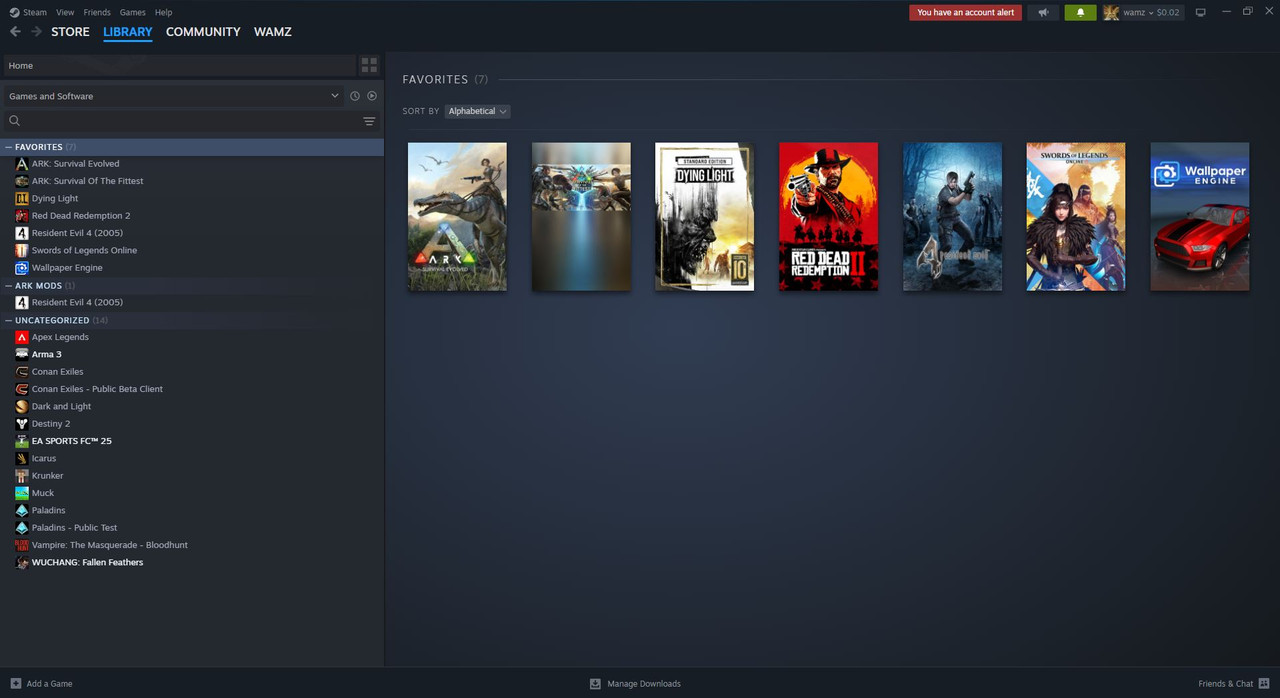This screenshot has height=698, width=1280.
Task: Open the announcements megaphone icon
Action: pyautogui.click(x=1043, y=13)
